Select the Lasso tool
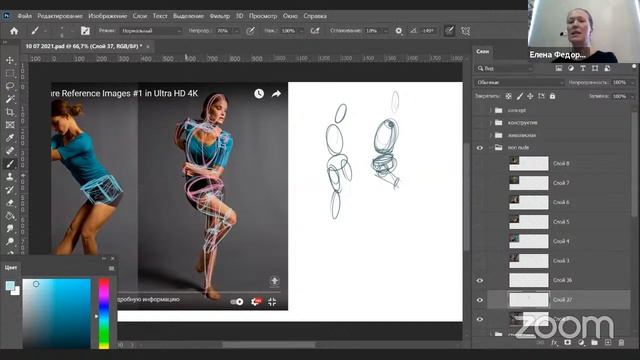This screenshot has height=360, width=640. [10, 86]
